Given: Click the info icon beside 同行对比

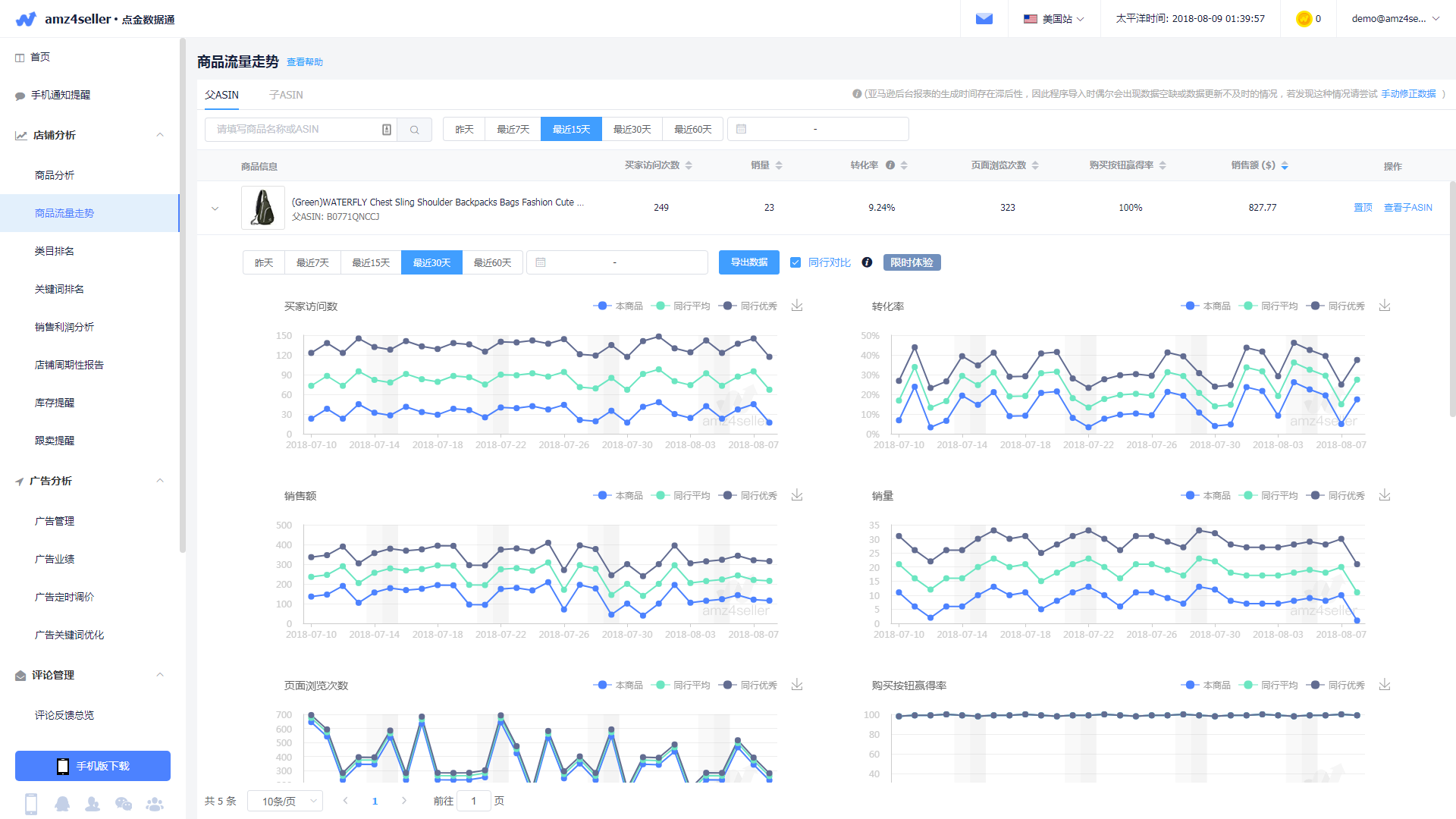Looking at the screenshot, I should point(867,262).
